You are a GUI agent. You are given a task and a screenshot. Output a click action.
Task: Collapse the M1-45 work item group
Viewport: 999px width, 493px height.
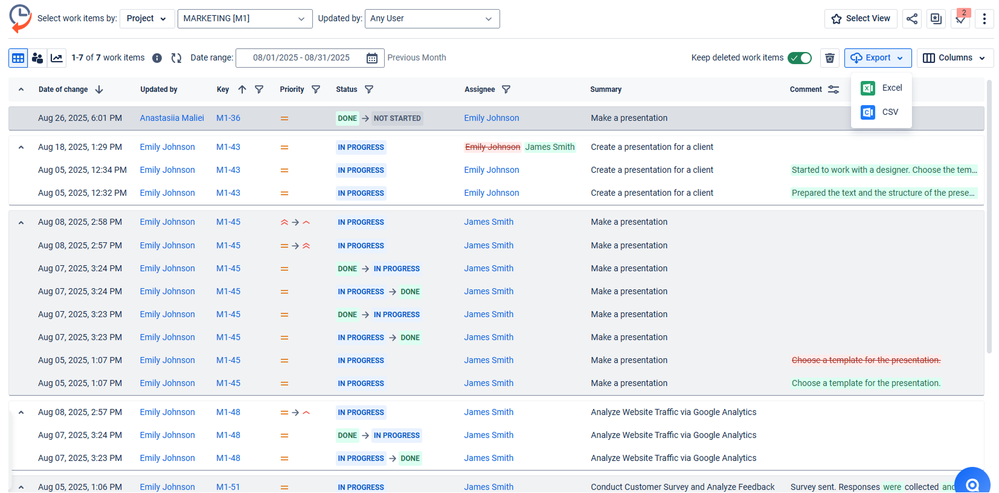[x=21, y=222]
